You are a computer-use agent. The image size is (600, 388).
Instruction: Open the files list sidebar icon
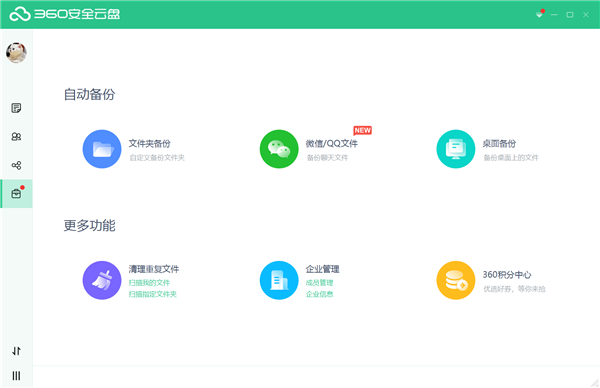tap(16, 108)
